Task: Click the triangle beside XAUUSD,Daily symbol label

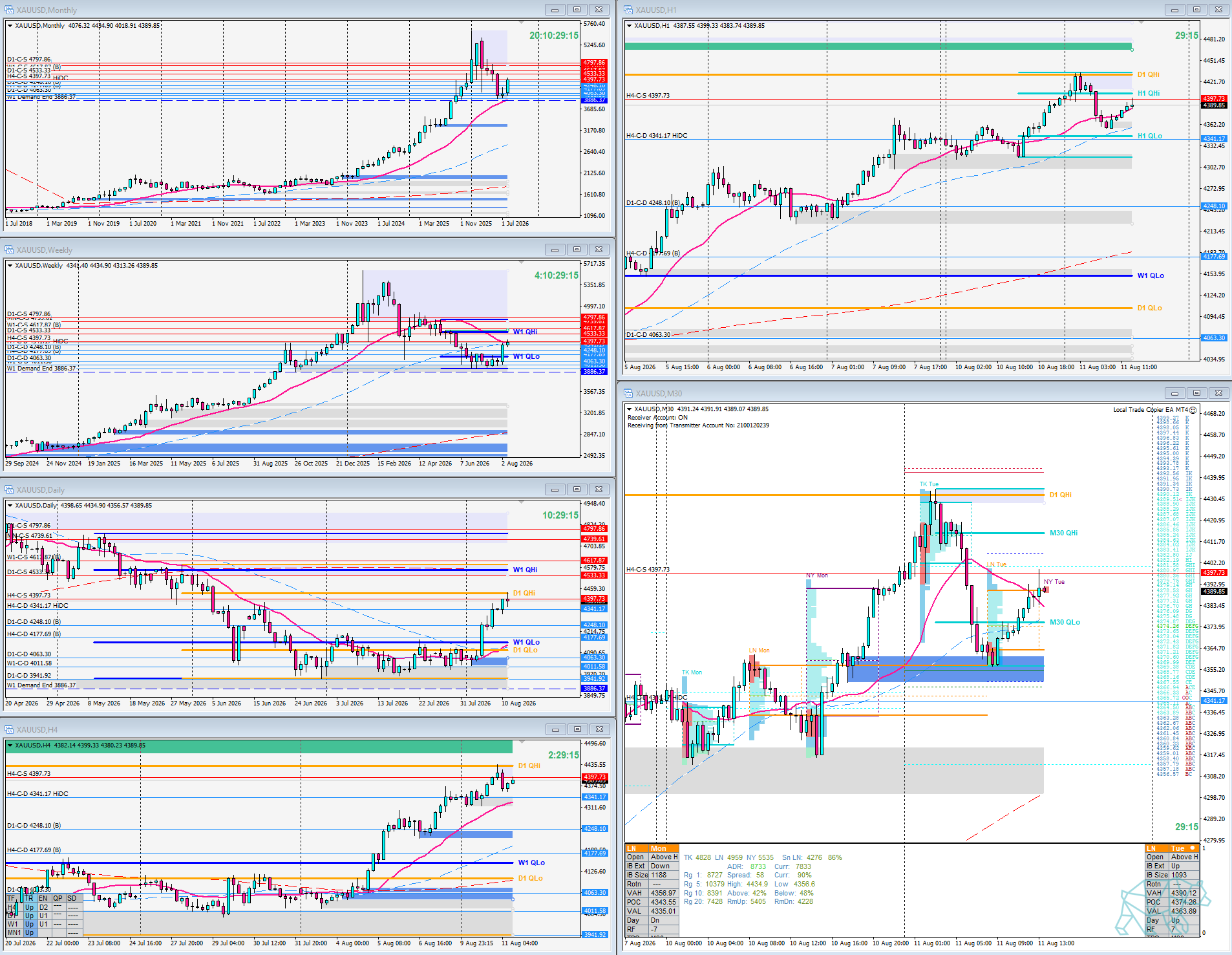Action: [x=10, y=506]
